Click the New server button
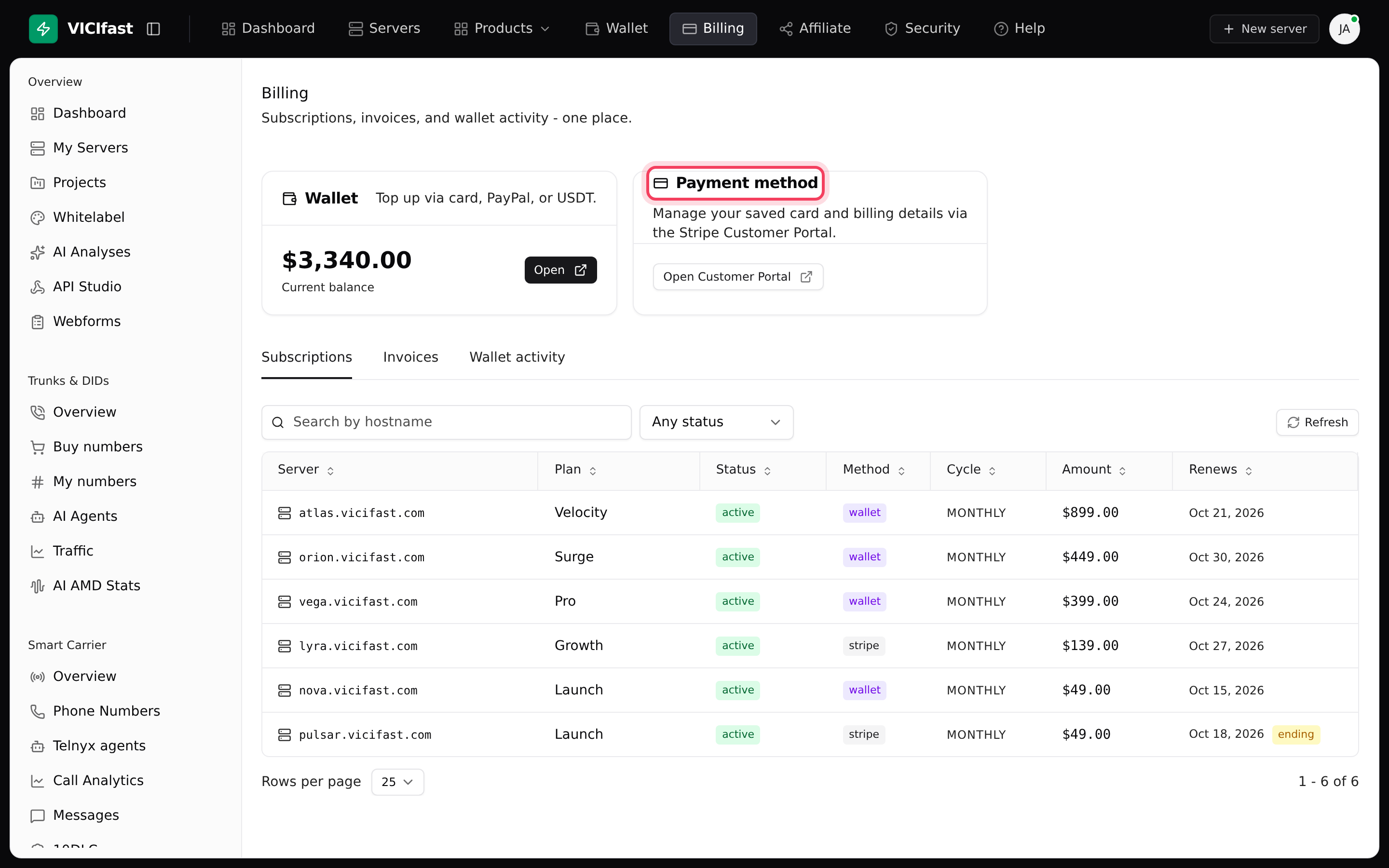Image resolution: width=1389 pixels, height=868 pixels. pyautogui.click(x=1264, y=29)
